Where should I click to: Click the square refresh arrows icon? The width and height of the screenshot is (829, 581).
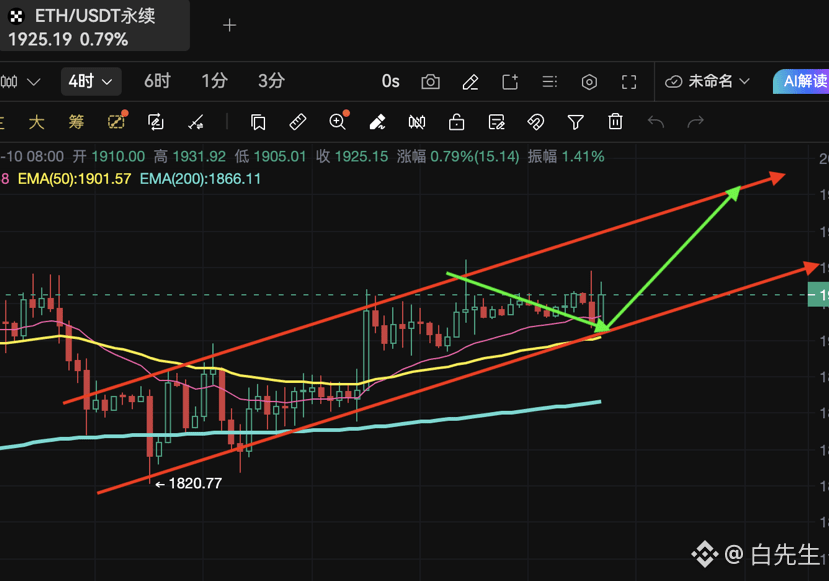tap(155, 122)
